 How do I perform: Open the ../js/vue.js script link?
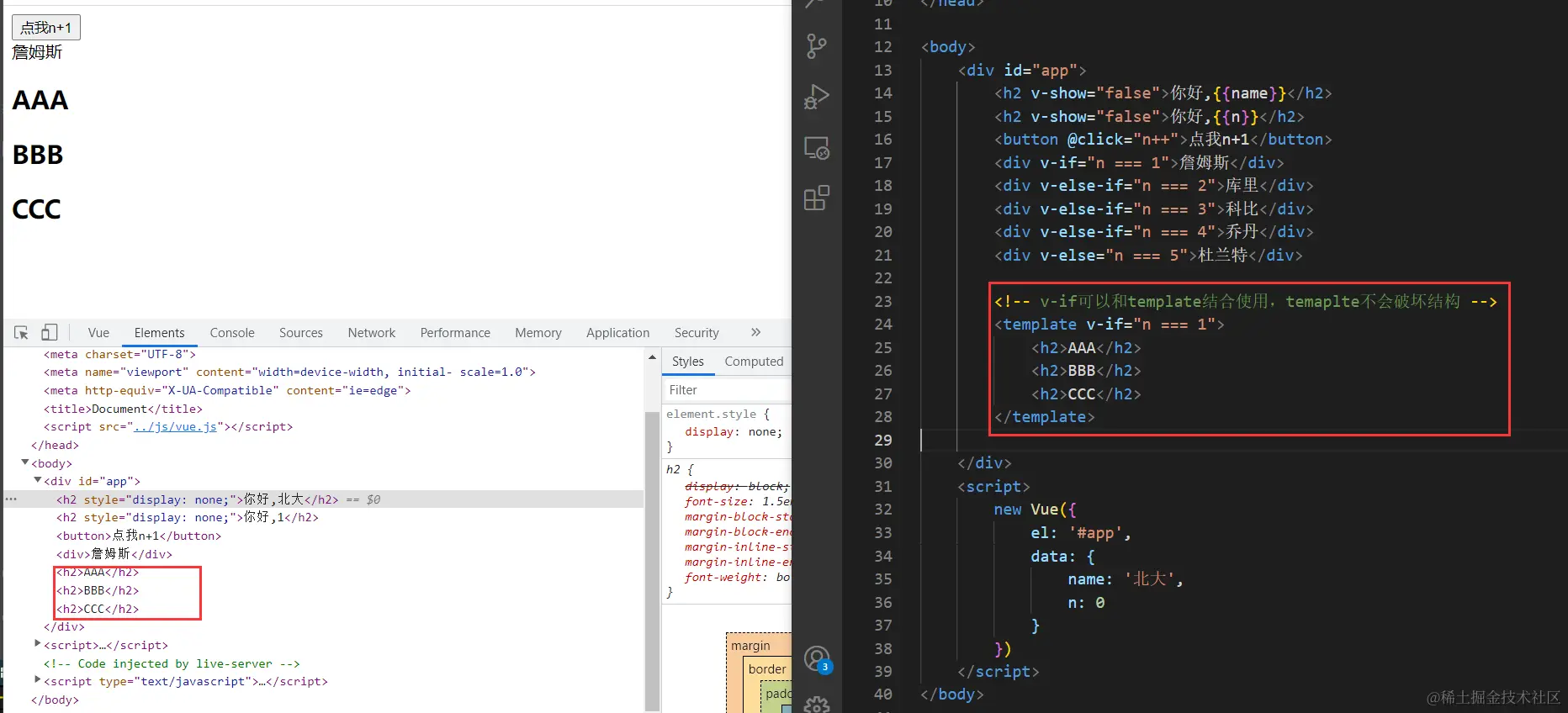pos(177,427)
